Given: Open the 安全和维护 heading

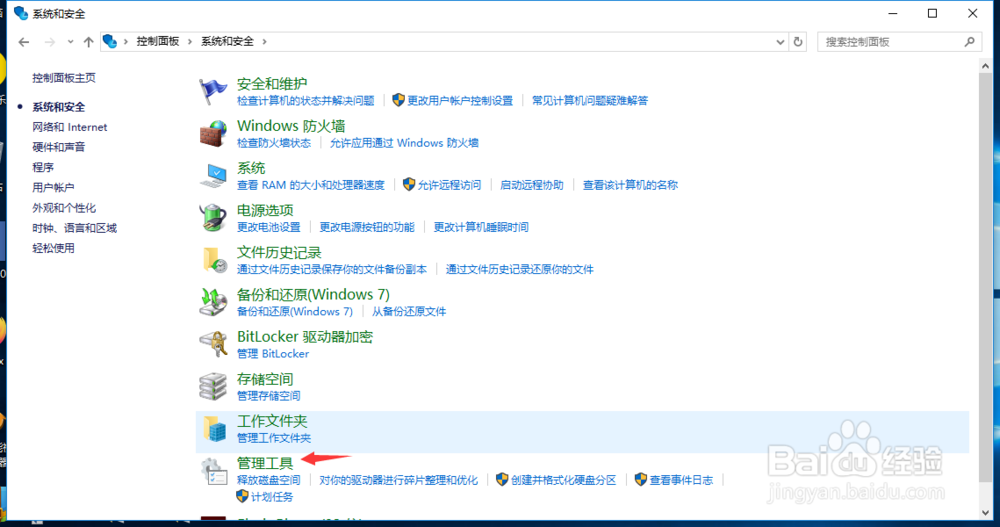Looking at the screenshot, I should pyautogui.click(x=272, y=84).
